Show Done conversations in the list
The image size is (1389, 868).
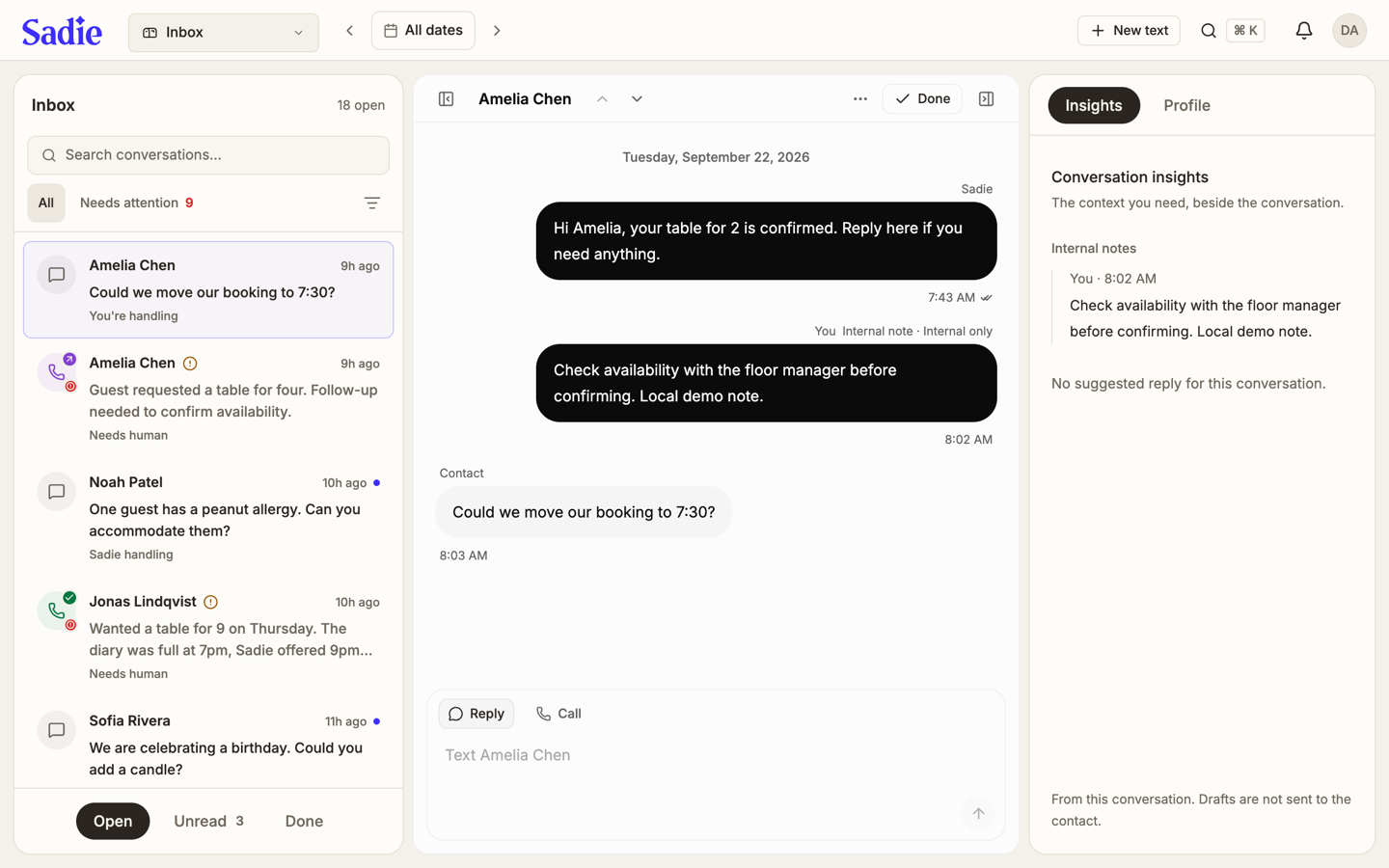(x=304, y=821)
